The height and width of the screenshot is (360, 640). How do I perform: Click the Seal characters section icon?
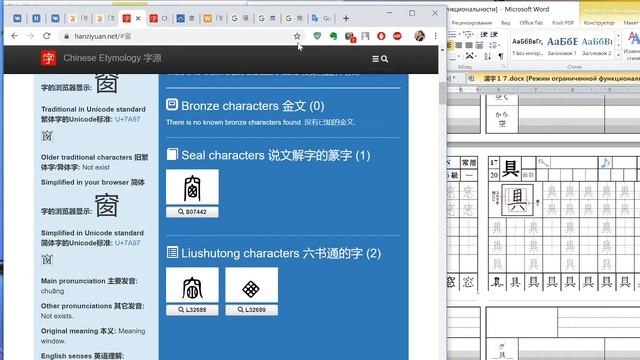(x=172, y=154)
